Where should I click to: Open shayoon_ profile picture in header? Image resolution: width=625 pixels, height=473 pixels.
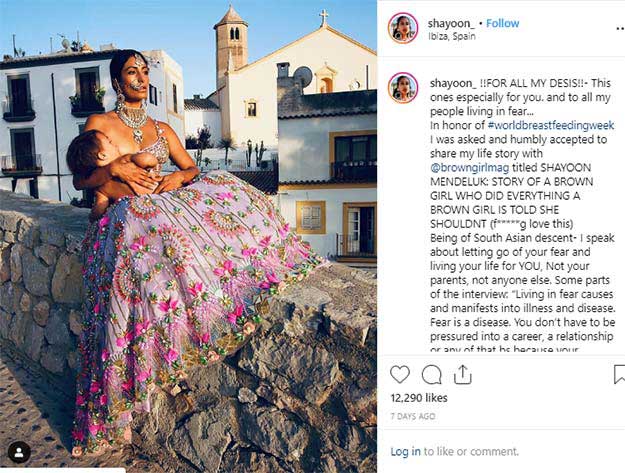tap(403, 27)
